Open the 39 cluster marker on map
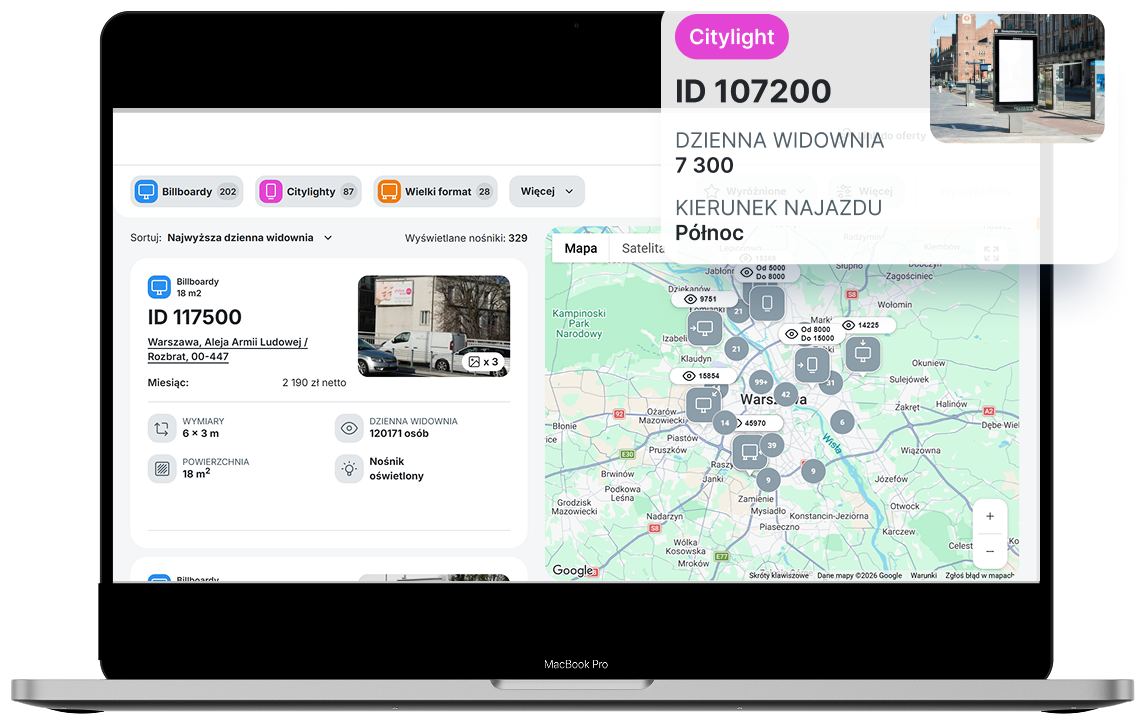 click(772, 445)
